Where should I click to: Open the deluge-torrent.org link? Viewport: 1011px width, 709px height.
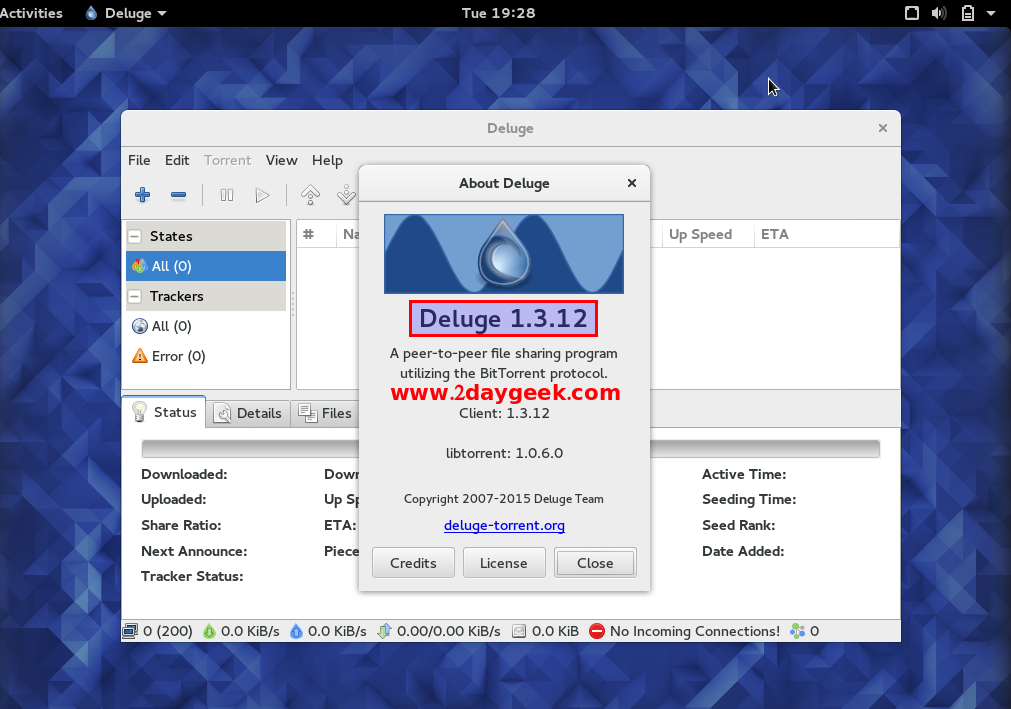point(504,525)
